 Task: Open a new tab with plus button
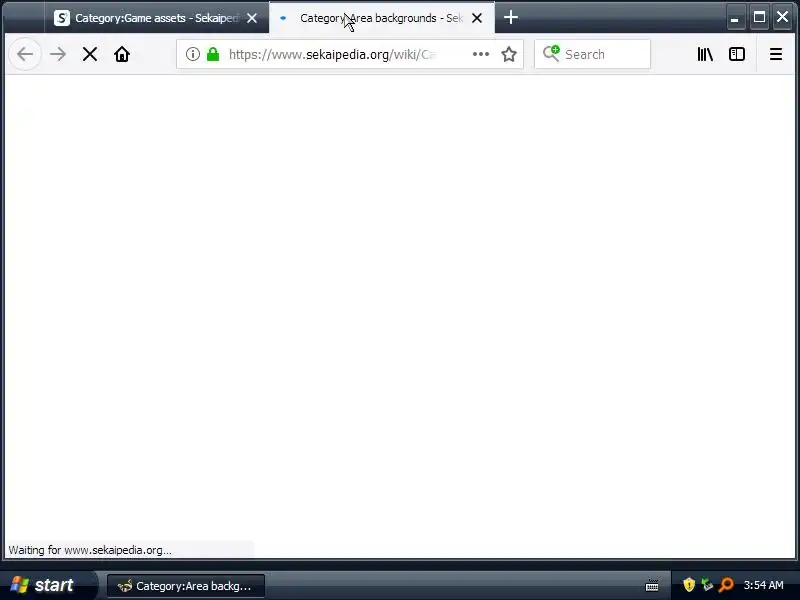click(511, 18)
